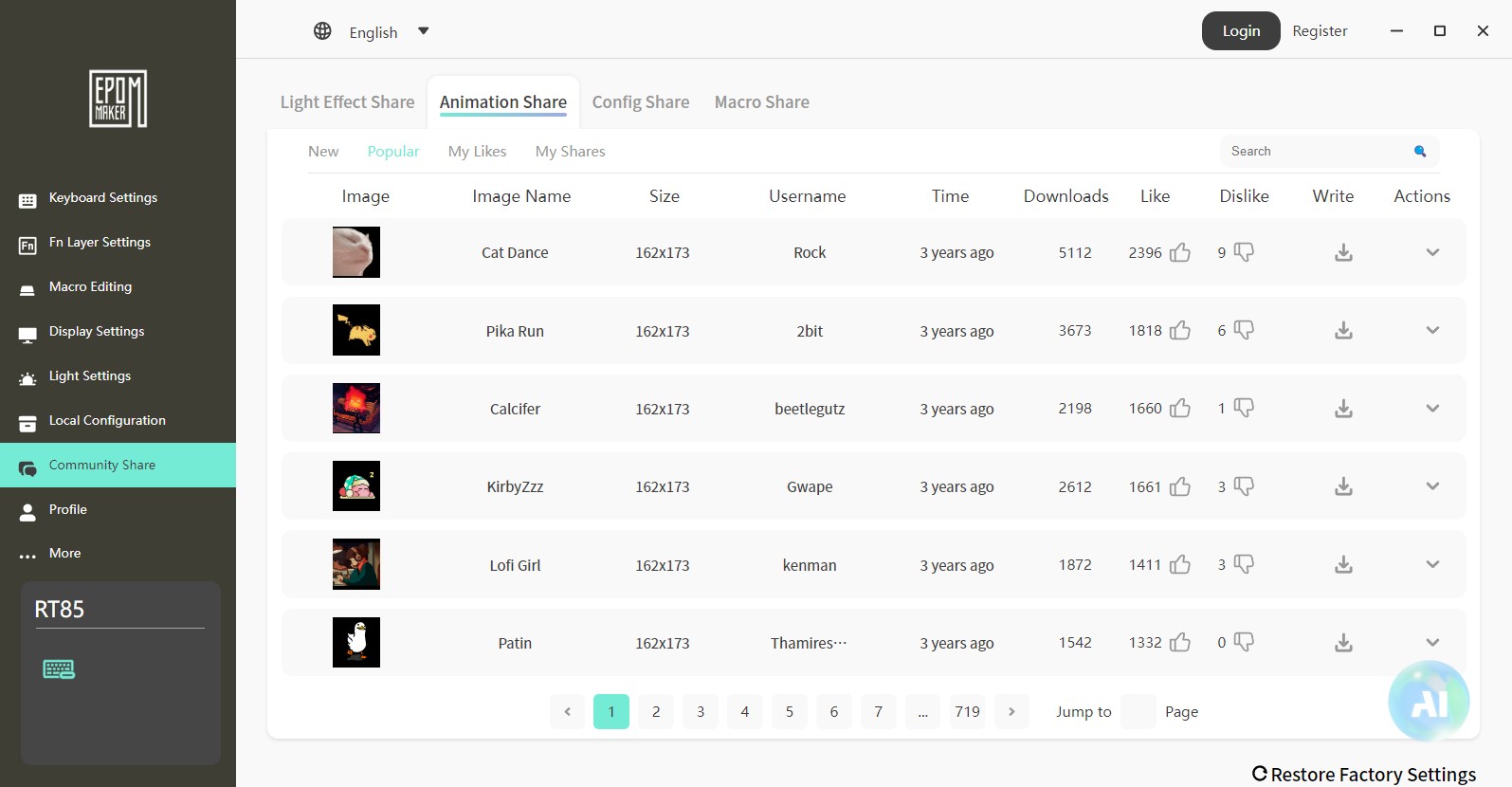Click the Epomaker logo
This screenshot has width=1512, height=787.
118,99
